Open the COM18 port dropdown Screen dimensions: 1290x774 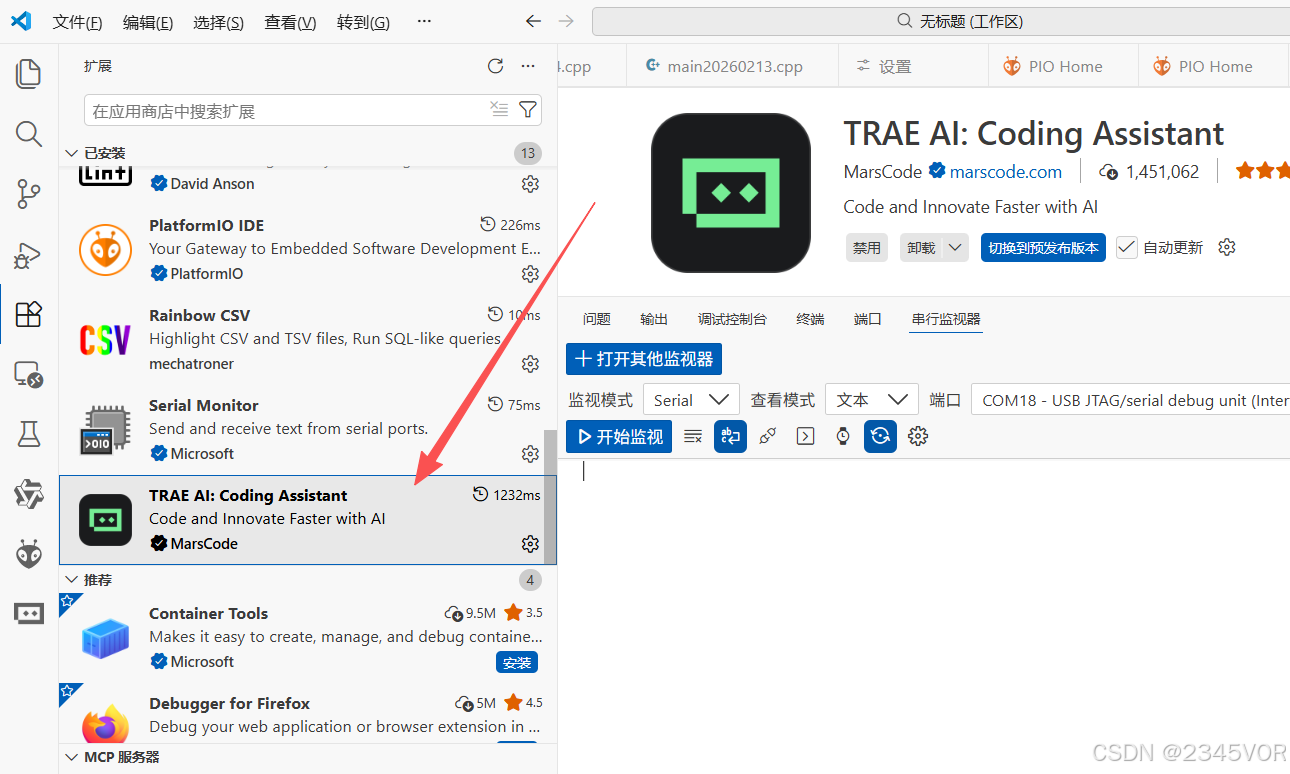pos(1130,400)
